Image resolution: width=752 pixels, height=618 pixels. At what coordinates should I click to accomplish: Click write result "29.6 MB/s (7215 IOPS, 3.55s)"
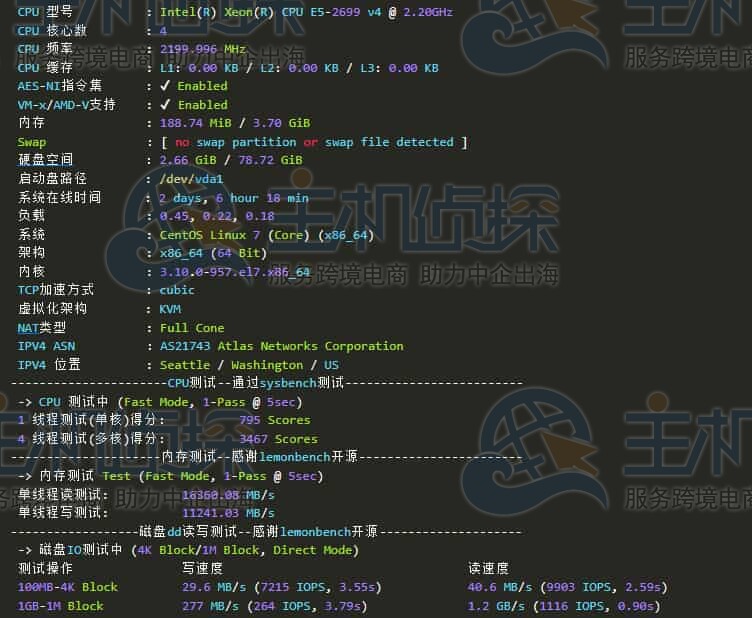tap(282, 587)
